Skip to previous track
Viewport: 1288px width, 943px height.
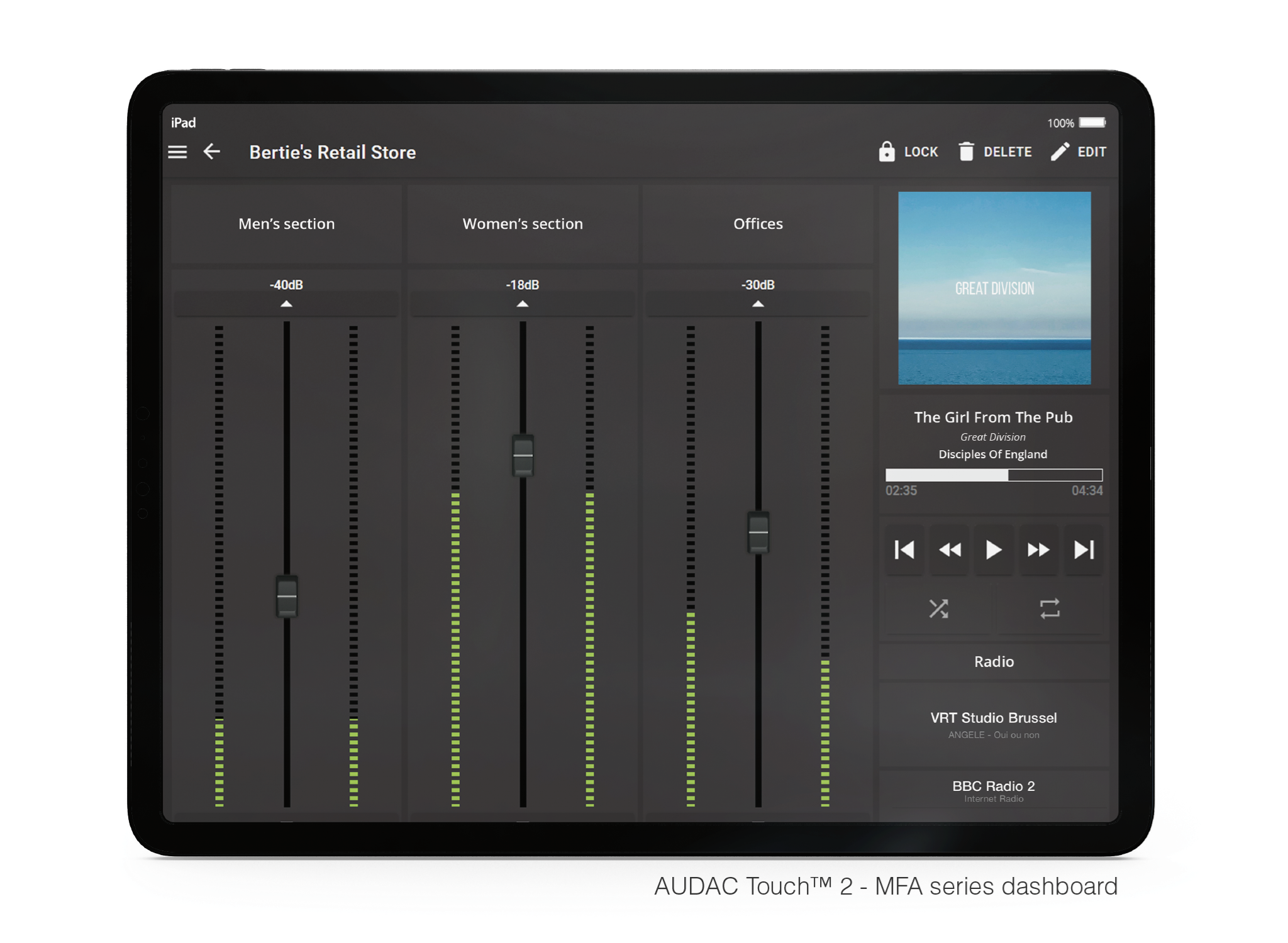coord(904,550)
